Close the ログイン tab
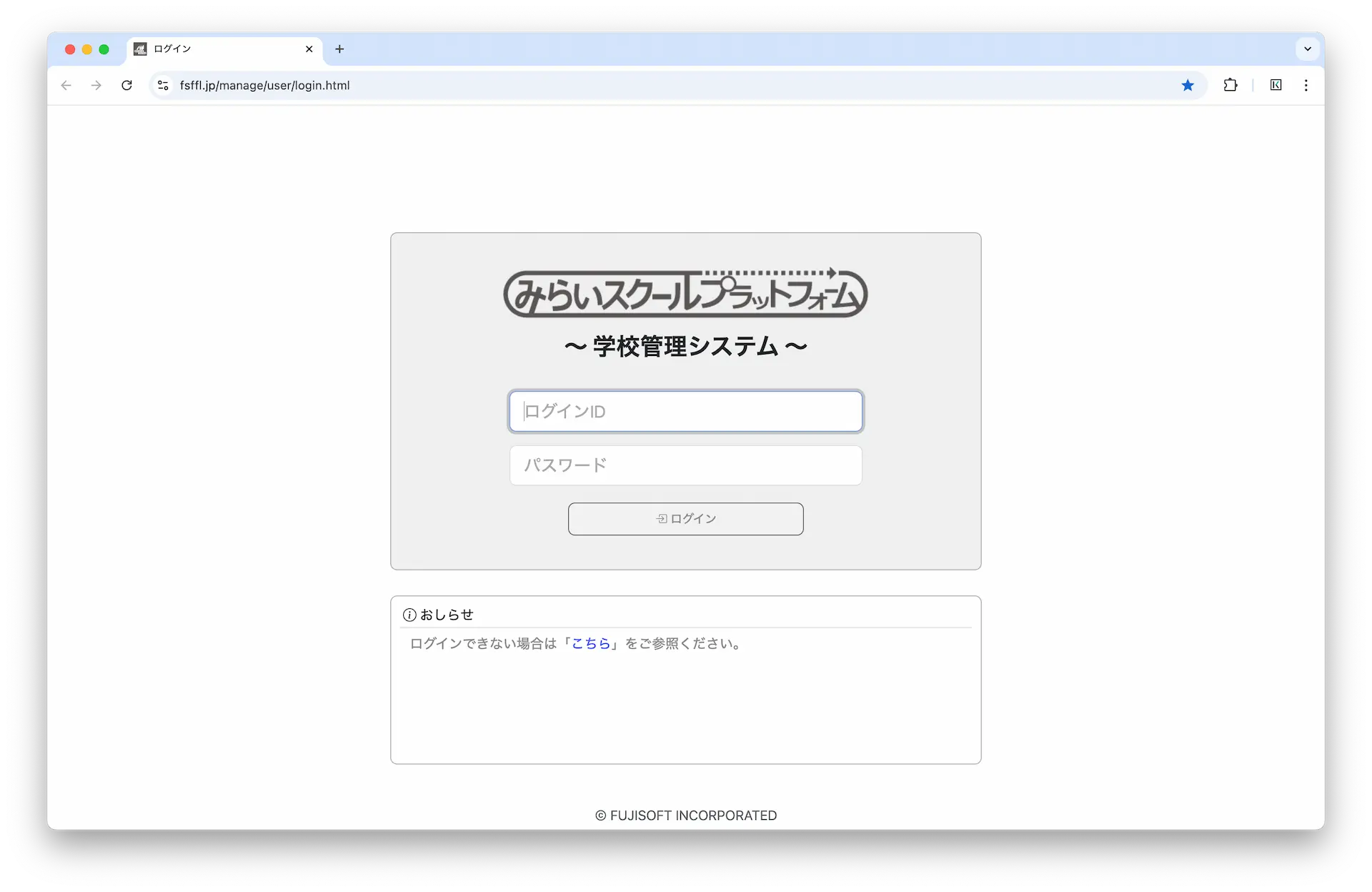Screen dimensions: 1372x892 point(309,49)
